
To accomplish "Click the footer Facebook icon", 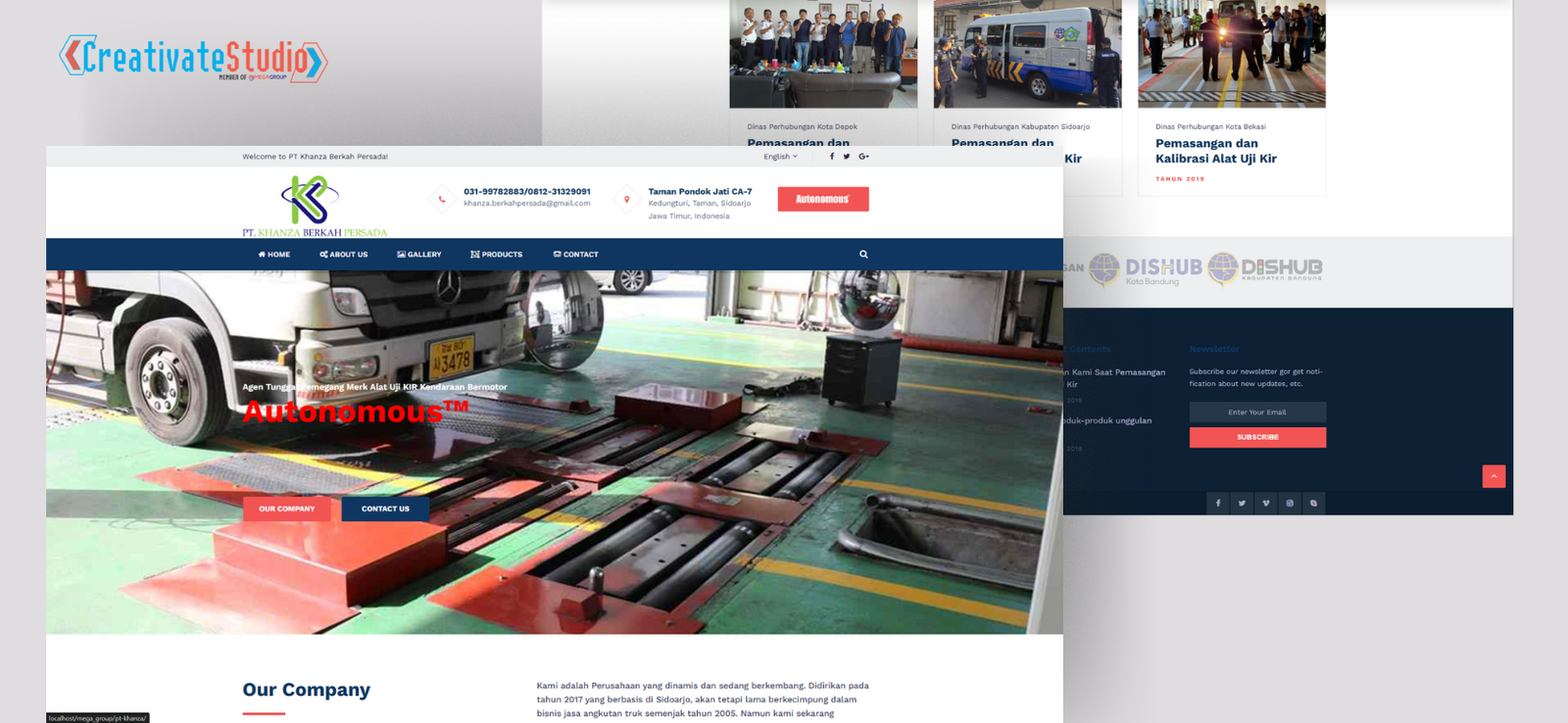I will 1218,504.
